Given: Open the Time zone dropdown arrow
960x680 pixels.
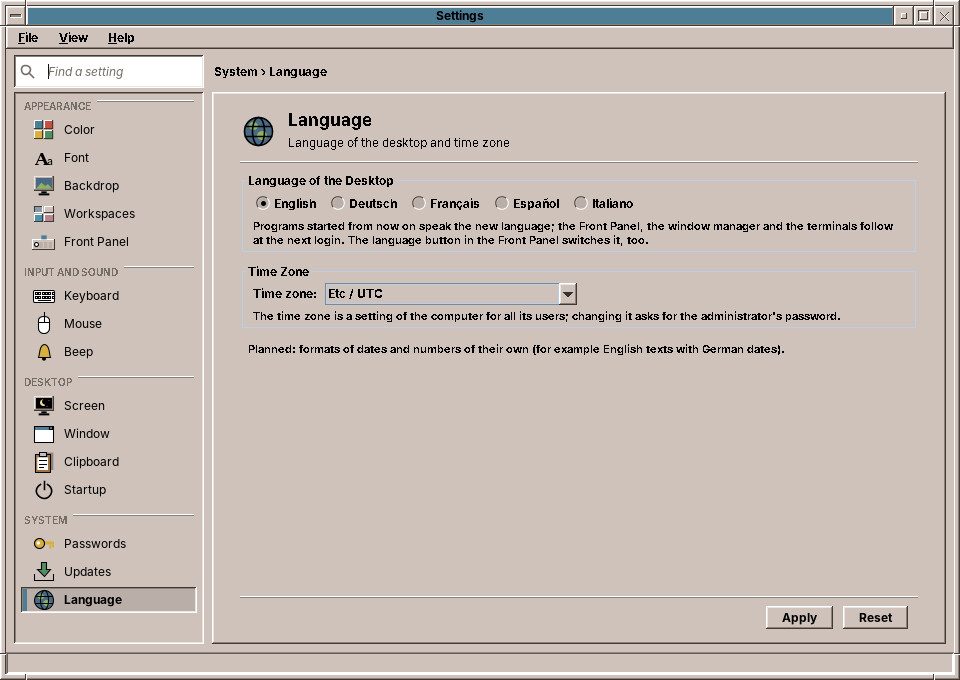Looking at the screenshot, I should [x=568, y=294].
